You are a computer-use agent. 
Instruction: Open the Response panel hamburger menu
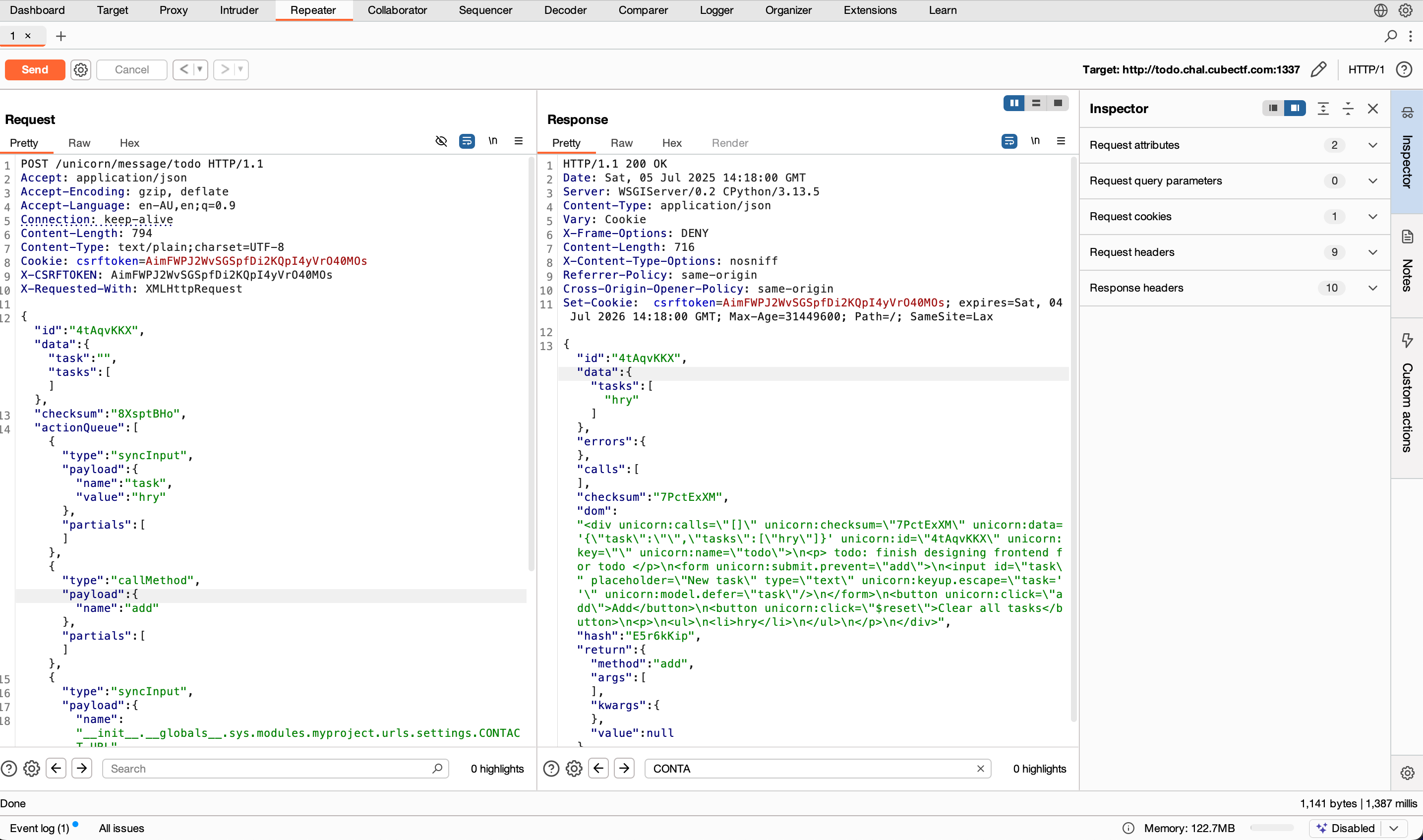1061,141
